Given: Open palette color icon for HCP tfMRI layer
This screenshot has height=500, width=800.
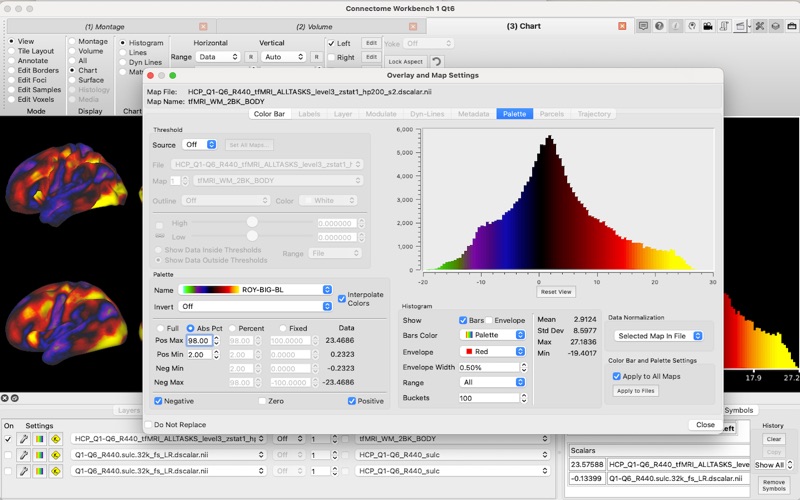Looking at the screenshot, I should pyautogui.click(x=39, y=439).
